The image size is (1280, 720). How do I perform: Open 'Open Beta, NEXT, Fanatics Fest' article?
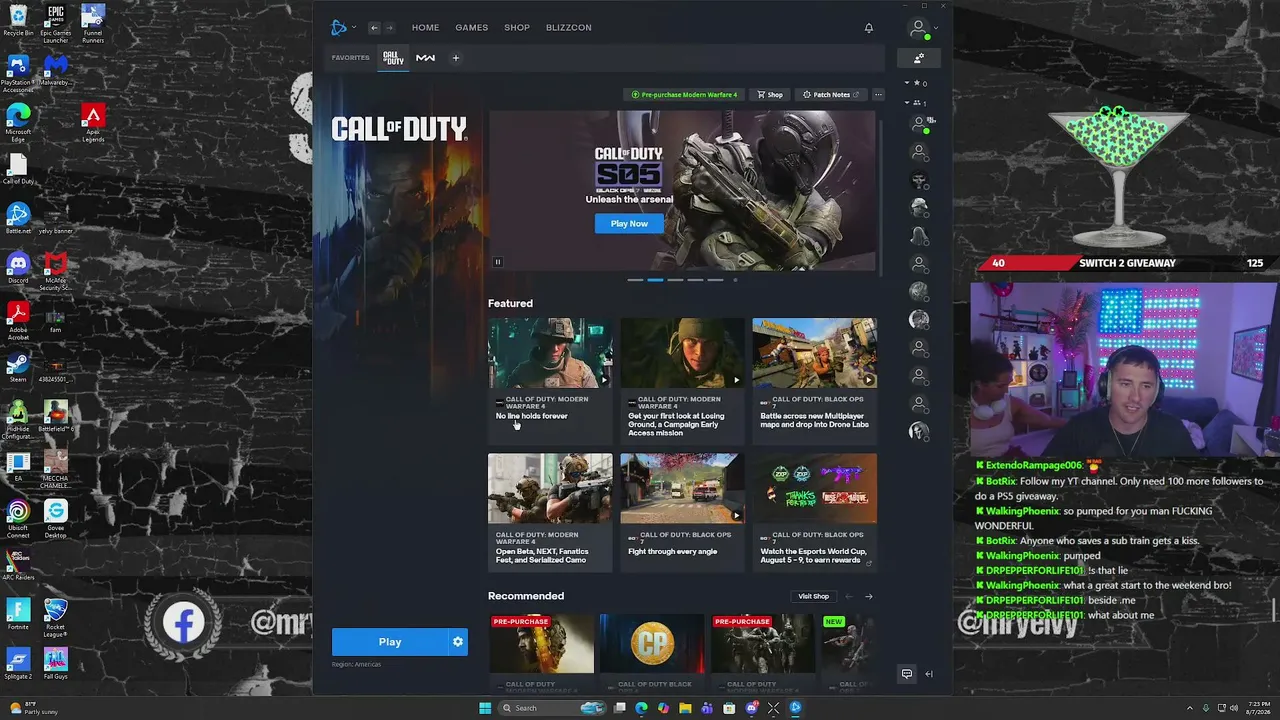coord(550,512)
